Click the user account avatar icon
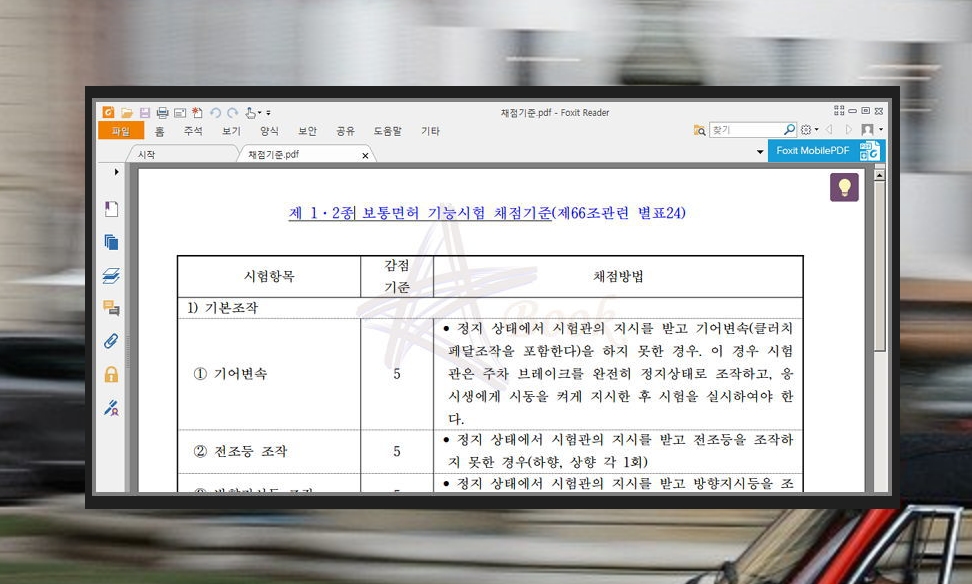972x584 pixels. point(868,130)
